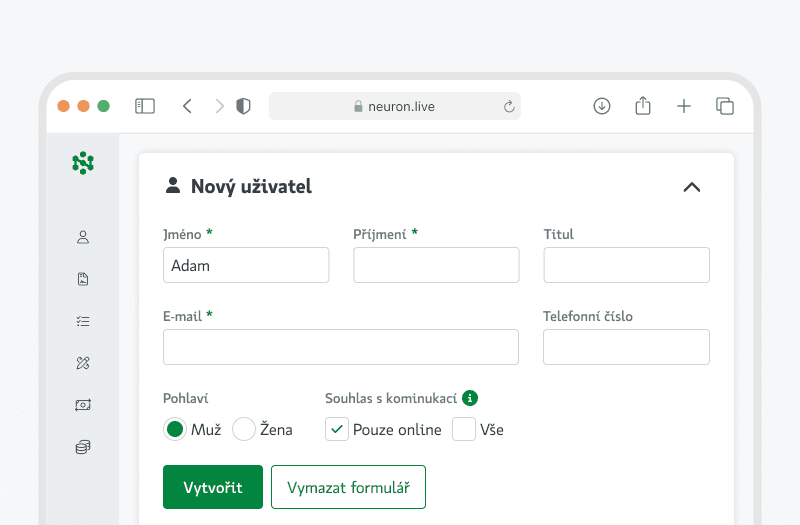The image size is (800, 525).
Task: Reload the neuron.live page
Action: pyautogui.click(x=509, y=106)
